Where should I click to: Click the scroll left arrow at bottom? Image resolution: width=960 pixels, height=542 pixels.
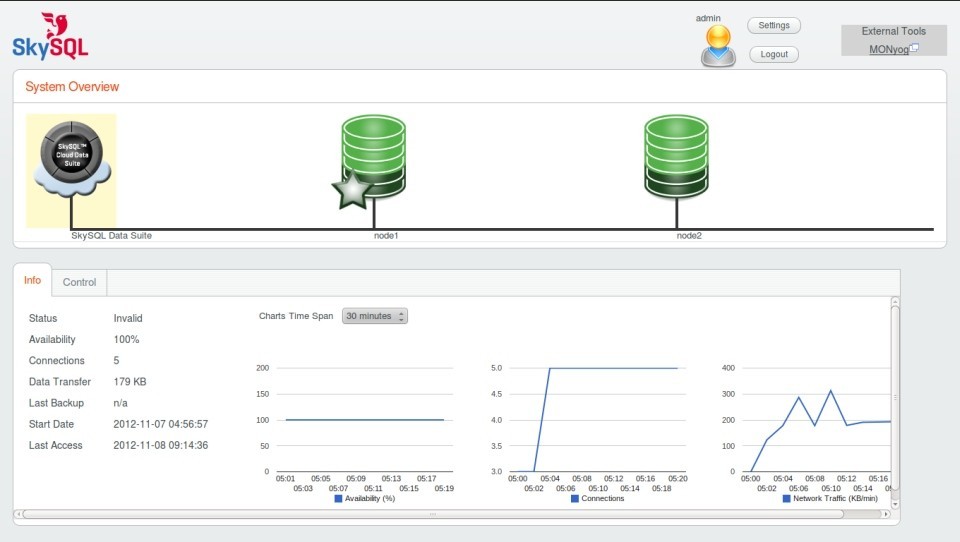18,514
